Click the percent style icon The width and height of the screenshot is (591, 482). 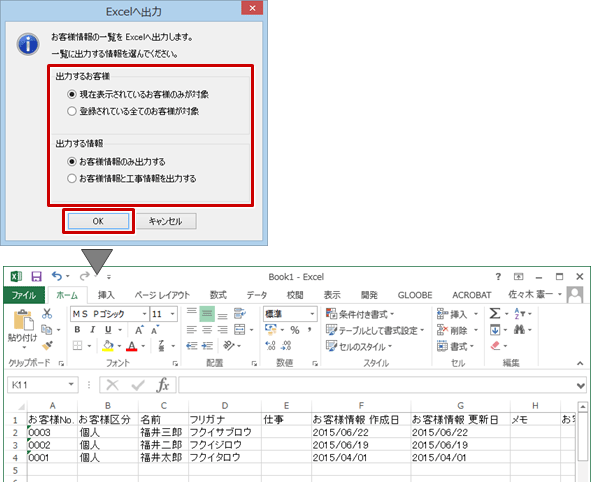295,330
